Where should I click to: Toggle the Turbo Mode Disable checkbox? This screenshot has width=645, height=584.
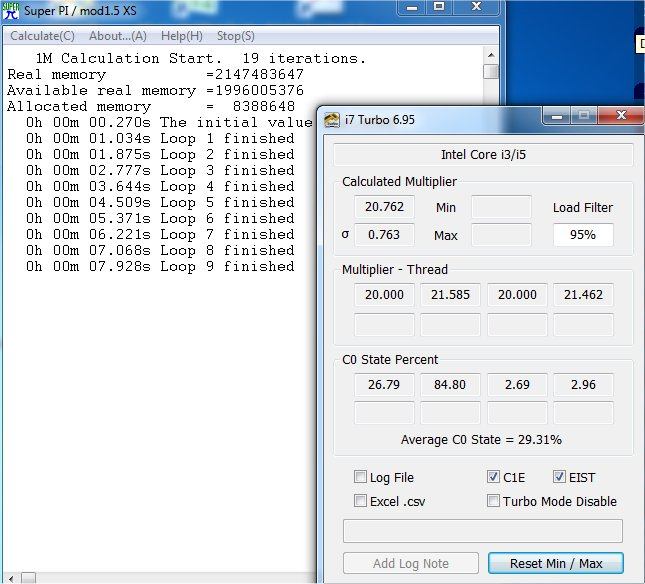click(x=493, y=501)
